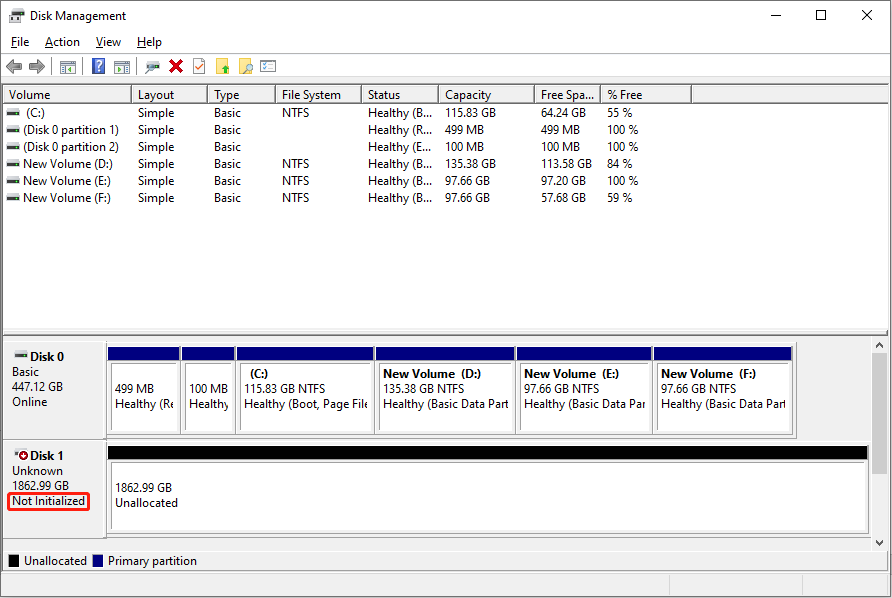The image size is (892, 598).
Task: Click the Disk 1 label in graphical pane
Action: [x=47, y=456]
